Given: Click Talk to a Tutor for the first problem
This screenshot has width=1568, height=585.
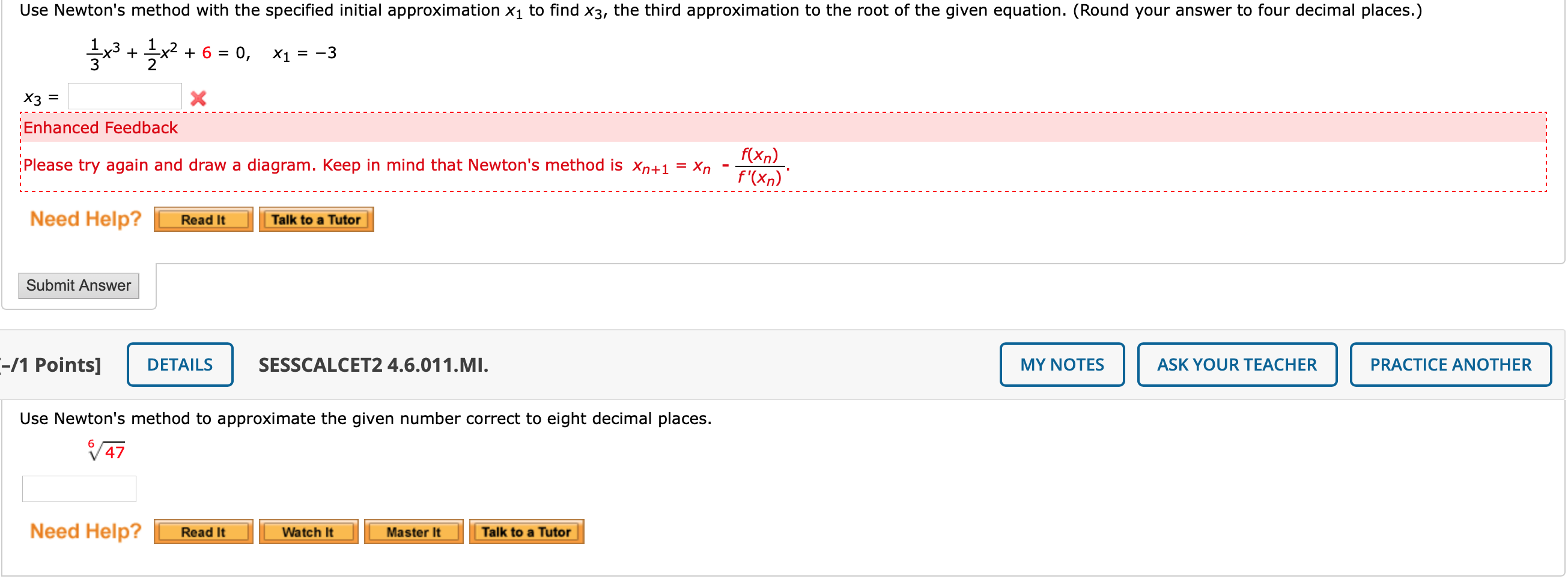Looking at the screenshot, I should tap(316, 219).
